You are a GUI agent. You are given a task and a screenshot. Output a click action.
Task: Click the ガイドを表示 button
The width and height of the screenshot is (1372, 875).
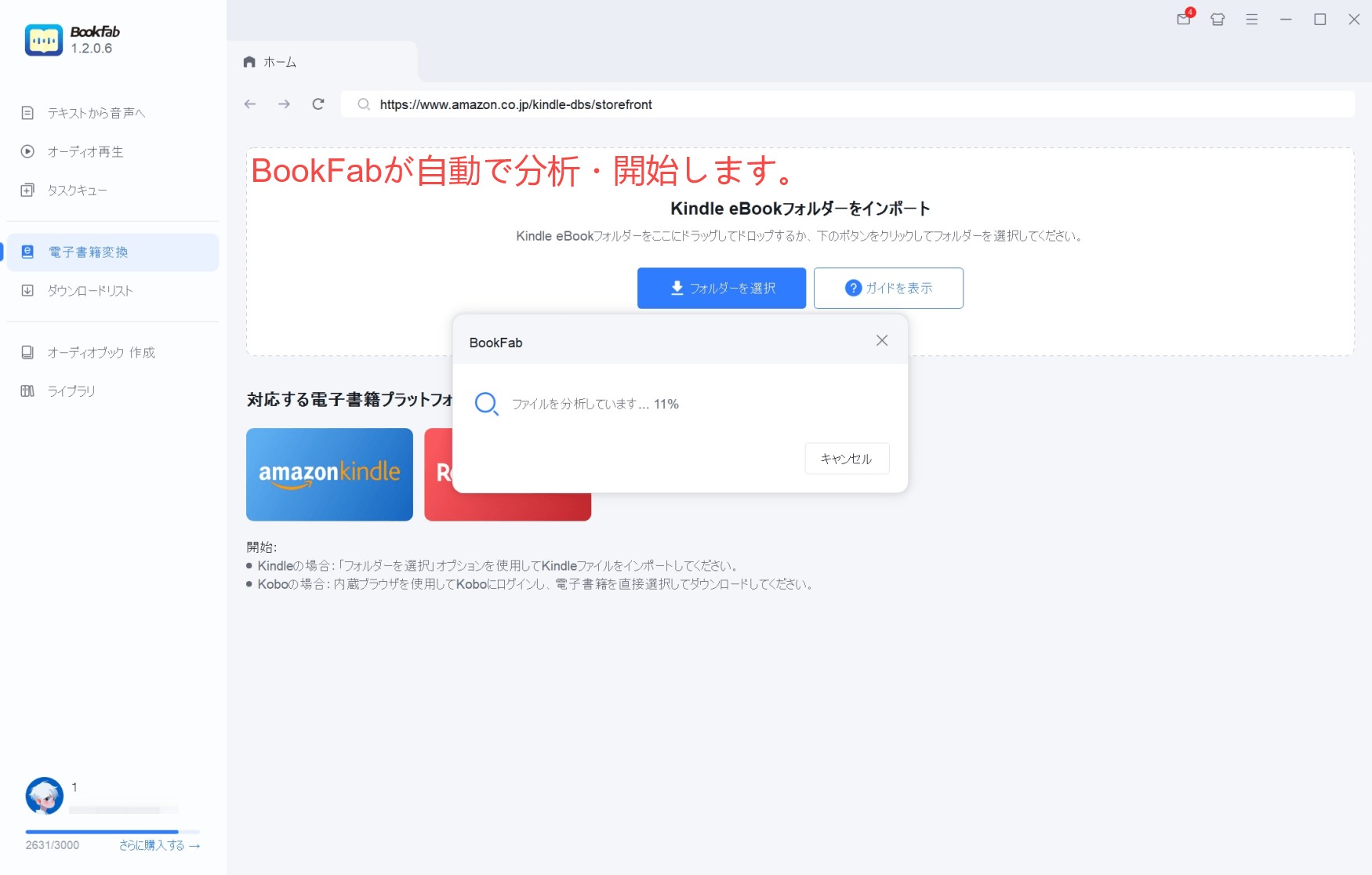coord(888,288)
